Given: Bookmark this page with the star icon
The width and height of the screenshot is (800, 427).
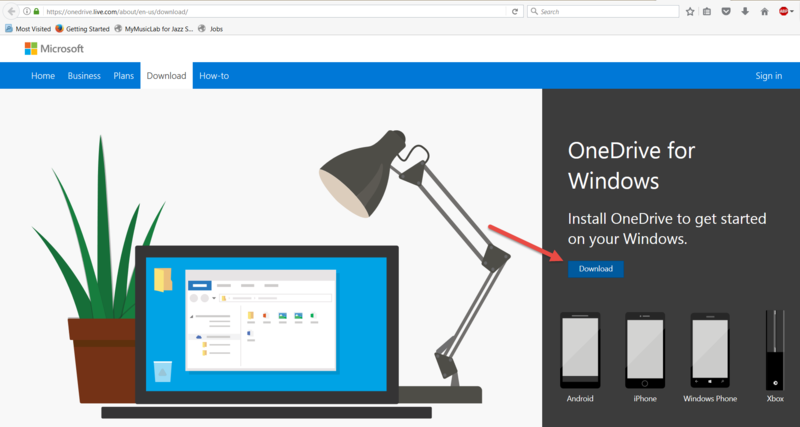Looking at the screenshot, I should tap(690, 11).
